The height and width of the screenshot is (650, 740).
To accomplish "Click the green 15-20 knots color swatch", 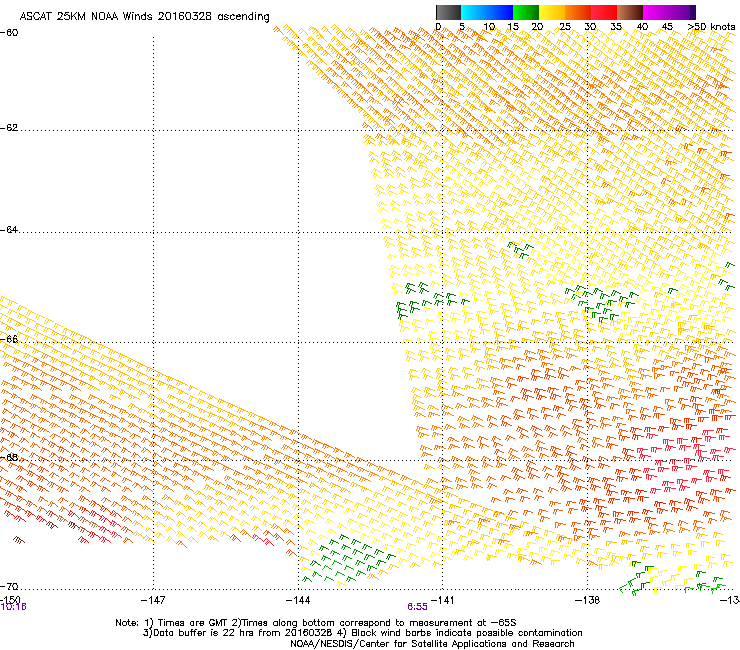I will [526, 12].
